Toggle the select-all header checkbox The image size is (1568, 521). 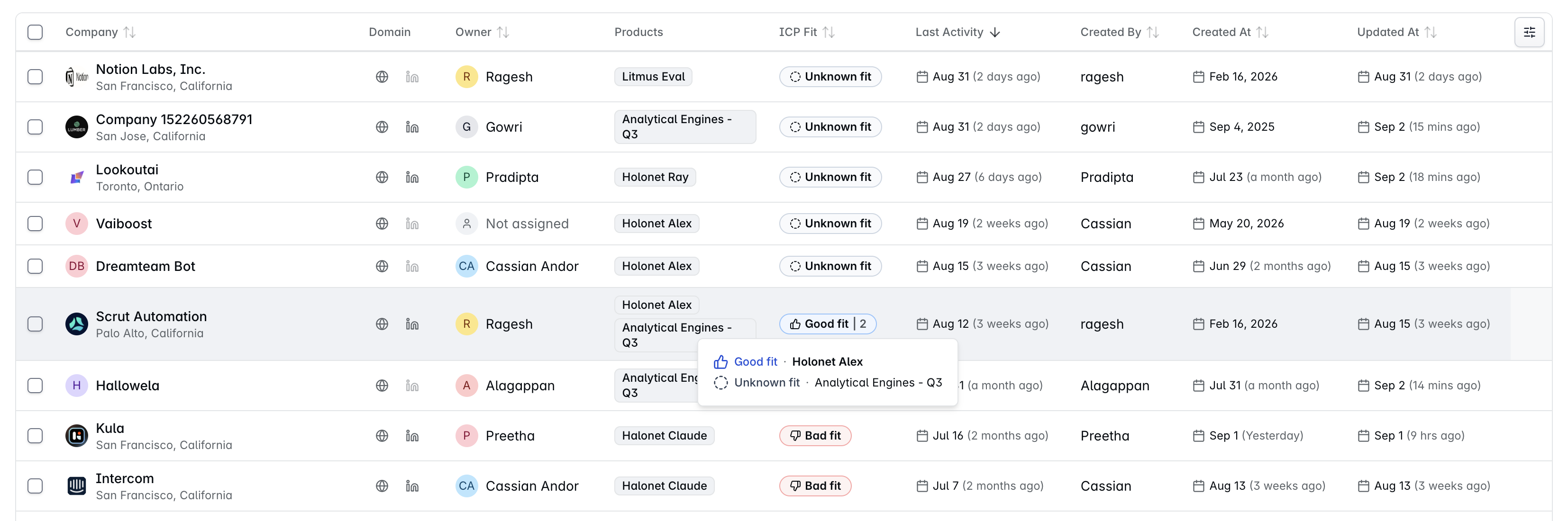[x=35, y=32]
